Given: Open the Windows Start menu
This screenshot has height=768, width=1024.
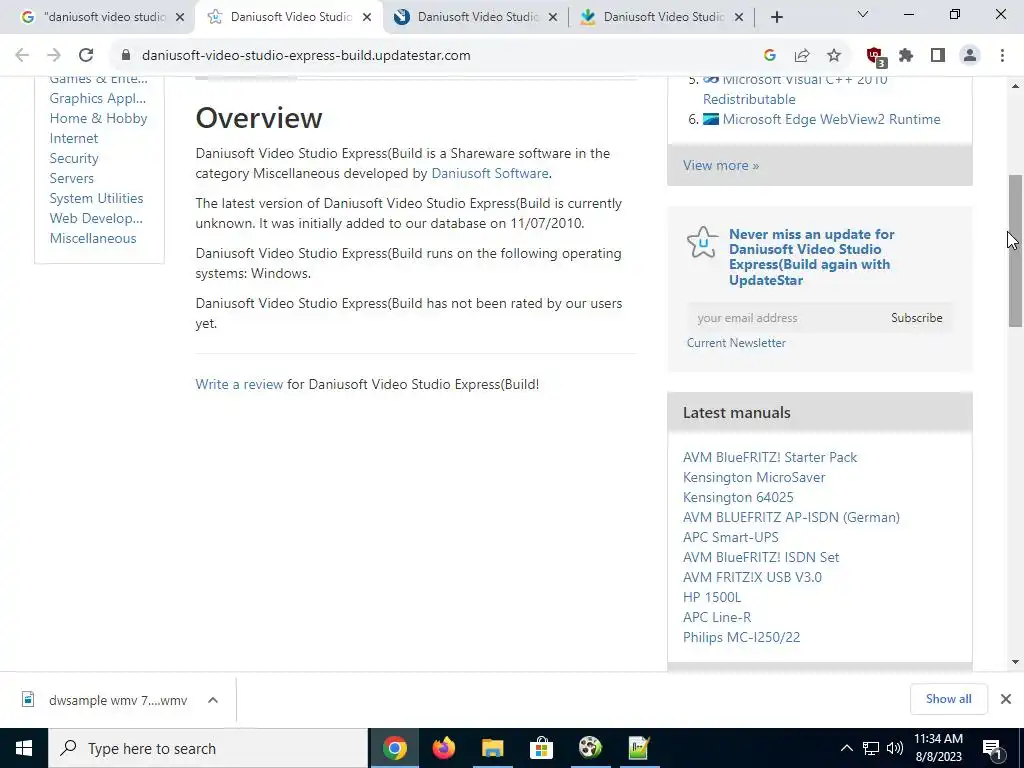Looking at the screenshot, I should [x=24, y=748].
